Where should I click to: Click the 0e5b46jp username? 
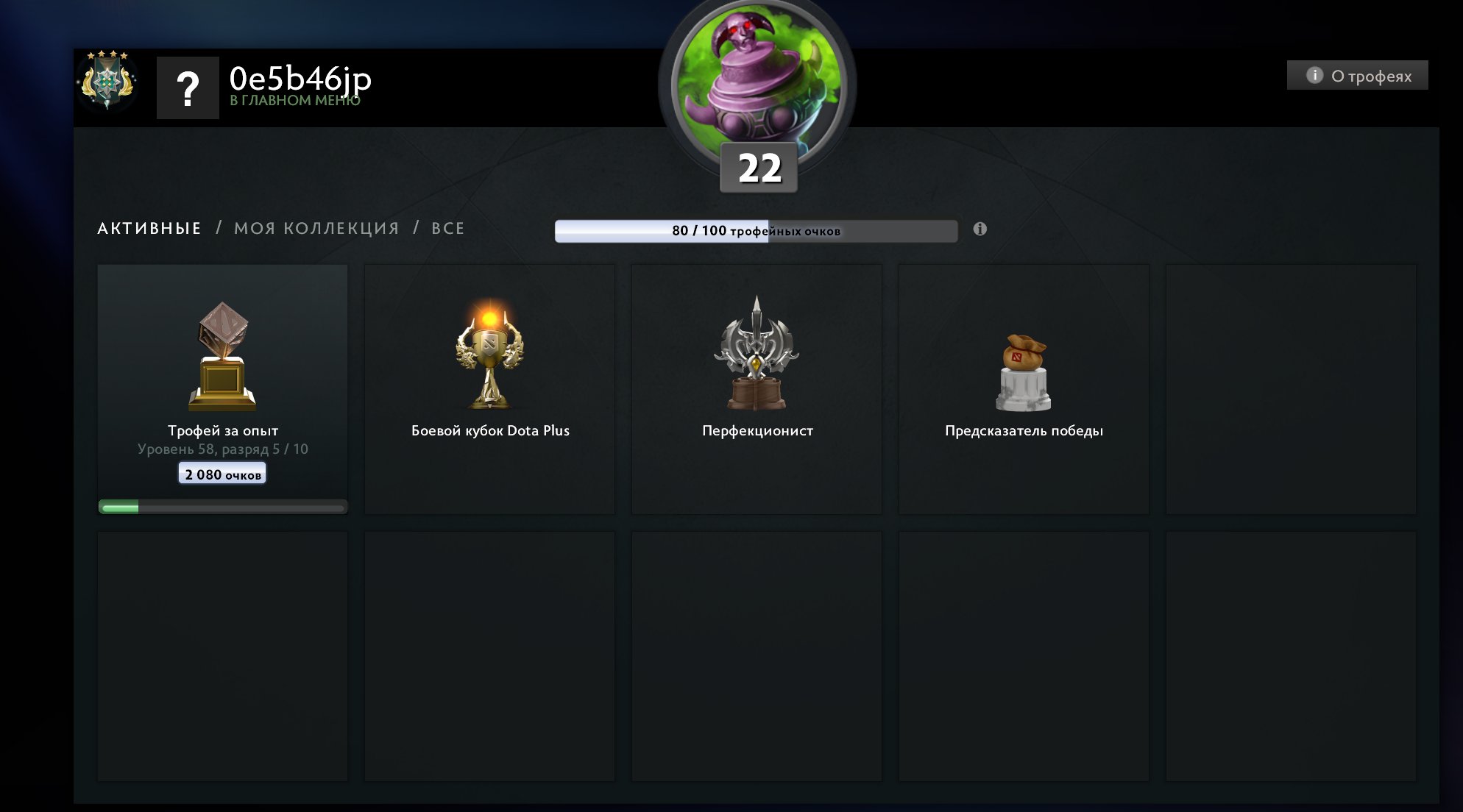(x=300, y=77)
